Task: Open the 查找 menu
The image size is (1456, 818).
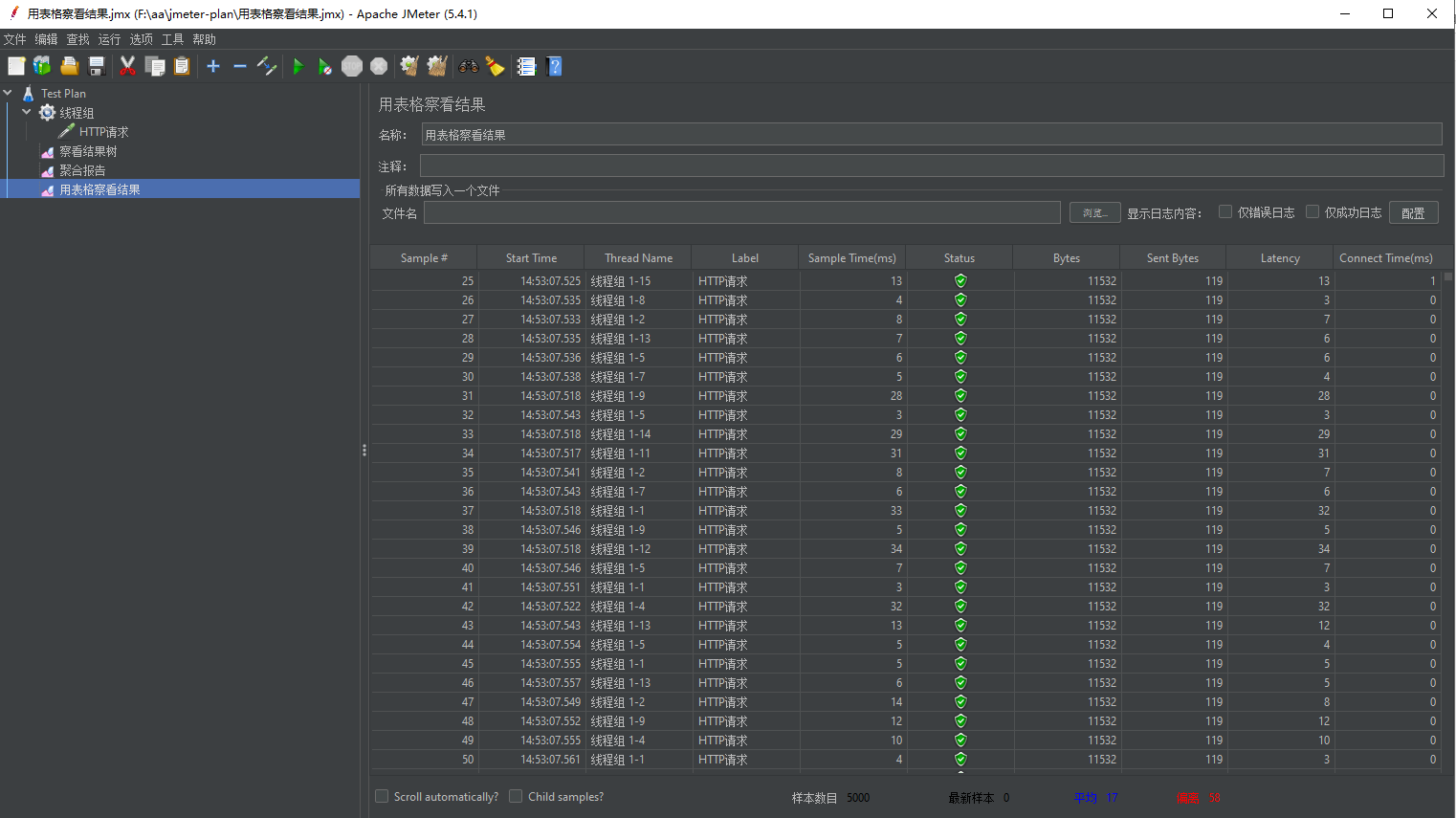Action: pyautogui.click(x=77, y=39)
